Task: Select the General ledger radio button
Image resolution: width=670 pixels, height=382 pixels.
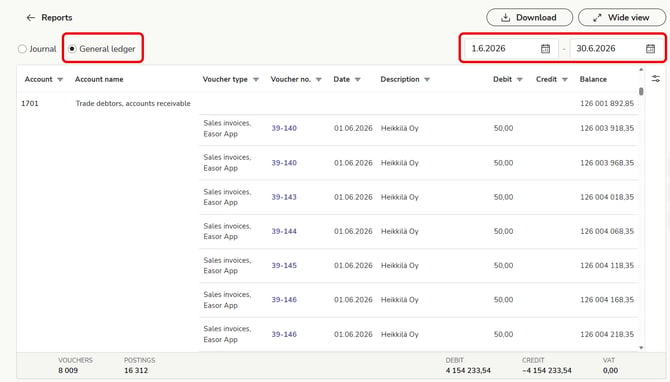Action: coord(72,49)
